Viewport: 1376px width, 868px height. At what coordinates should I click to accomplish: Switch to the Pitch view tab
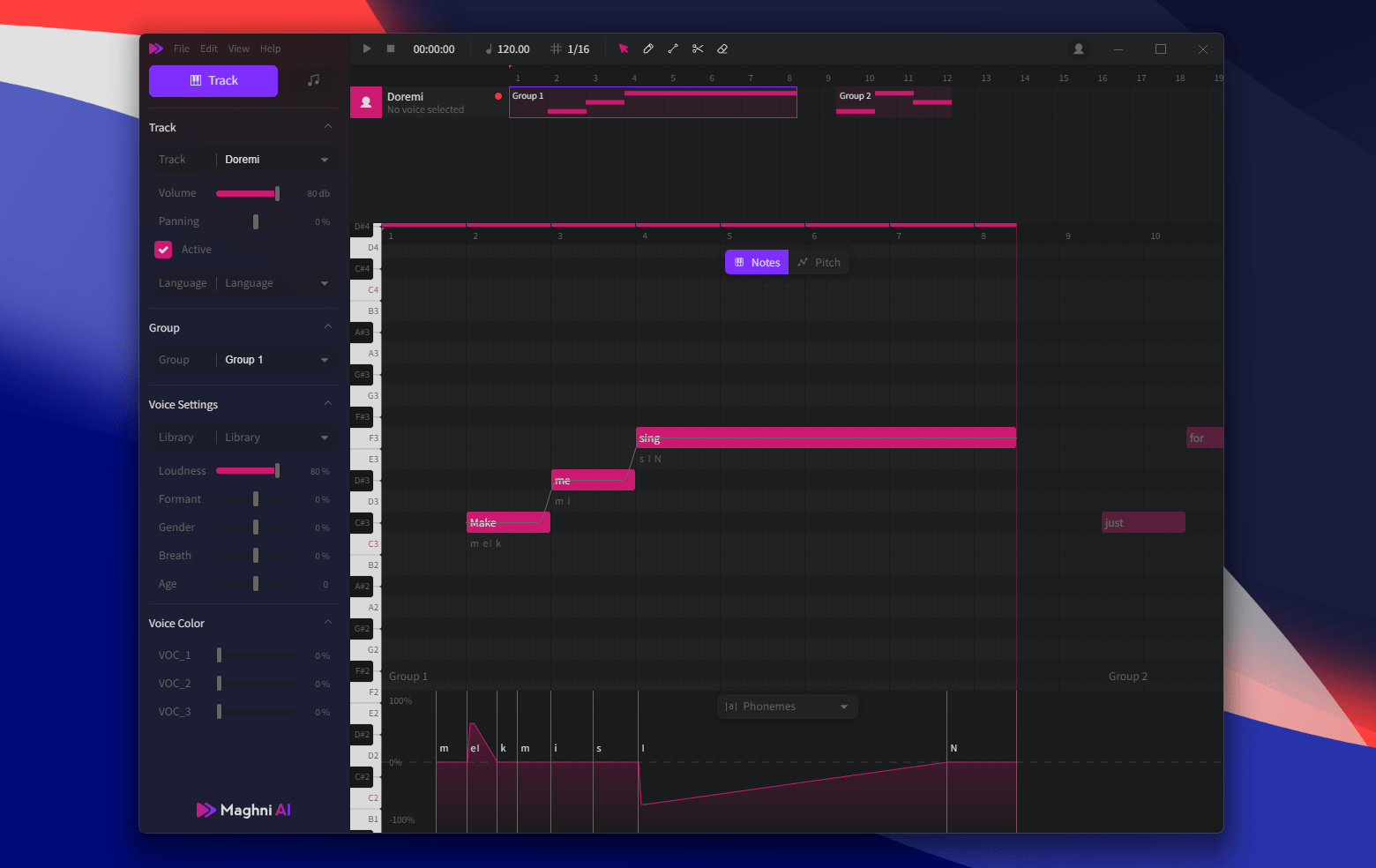point(819,263)
